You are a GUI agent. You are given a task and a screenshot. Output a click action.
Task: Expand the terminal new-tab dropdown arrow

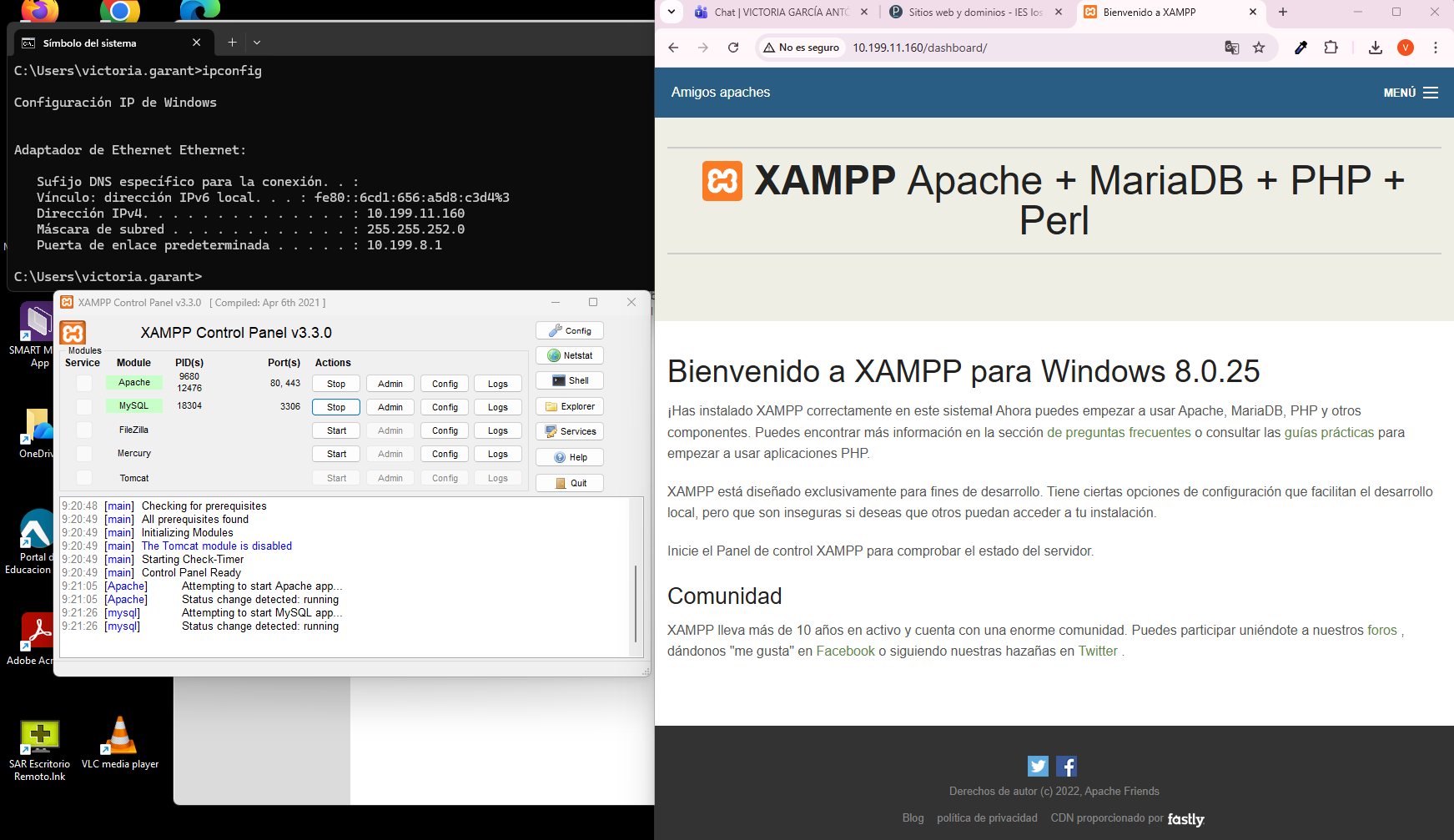tap(257, 43)
